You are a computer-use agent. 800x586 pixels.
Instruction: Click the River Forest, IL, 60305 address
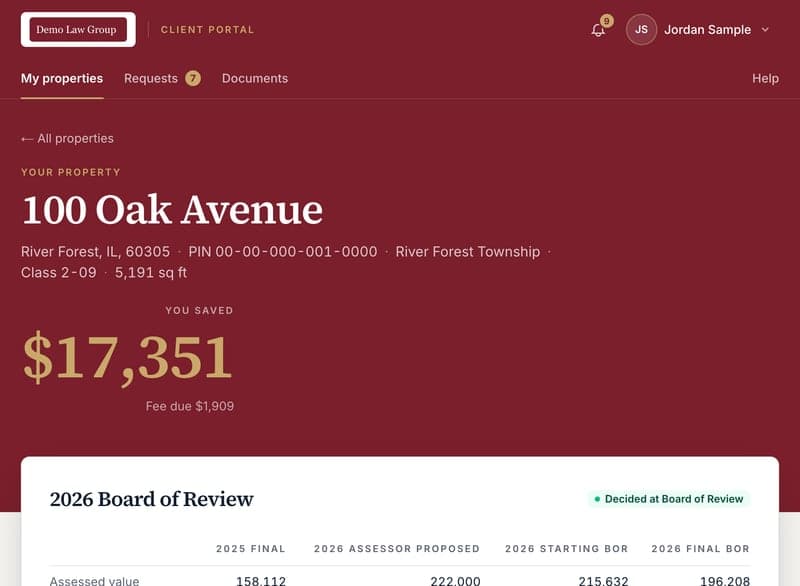[95, 251]
